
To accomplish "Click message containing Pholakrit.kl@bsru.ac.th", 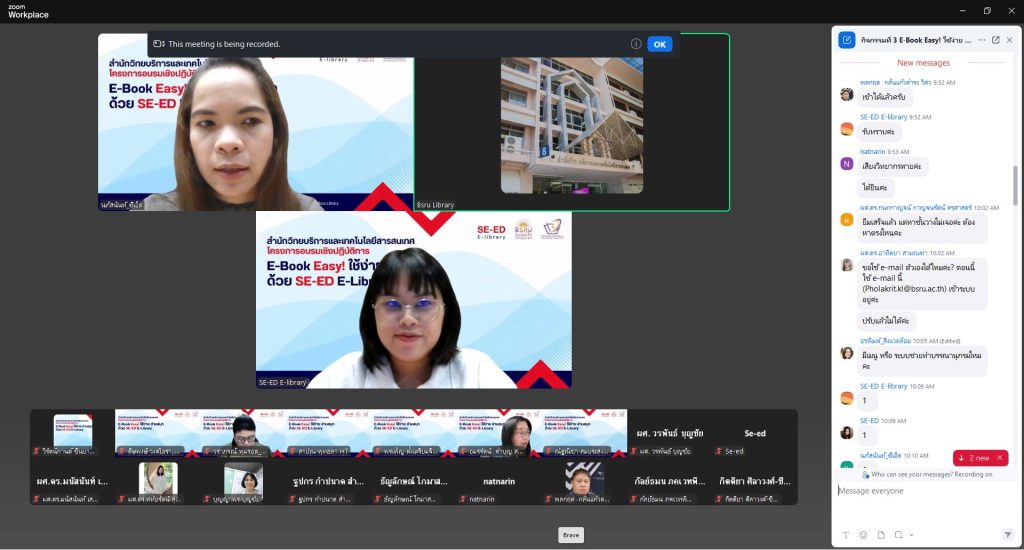I will pos(921,283).
